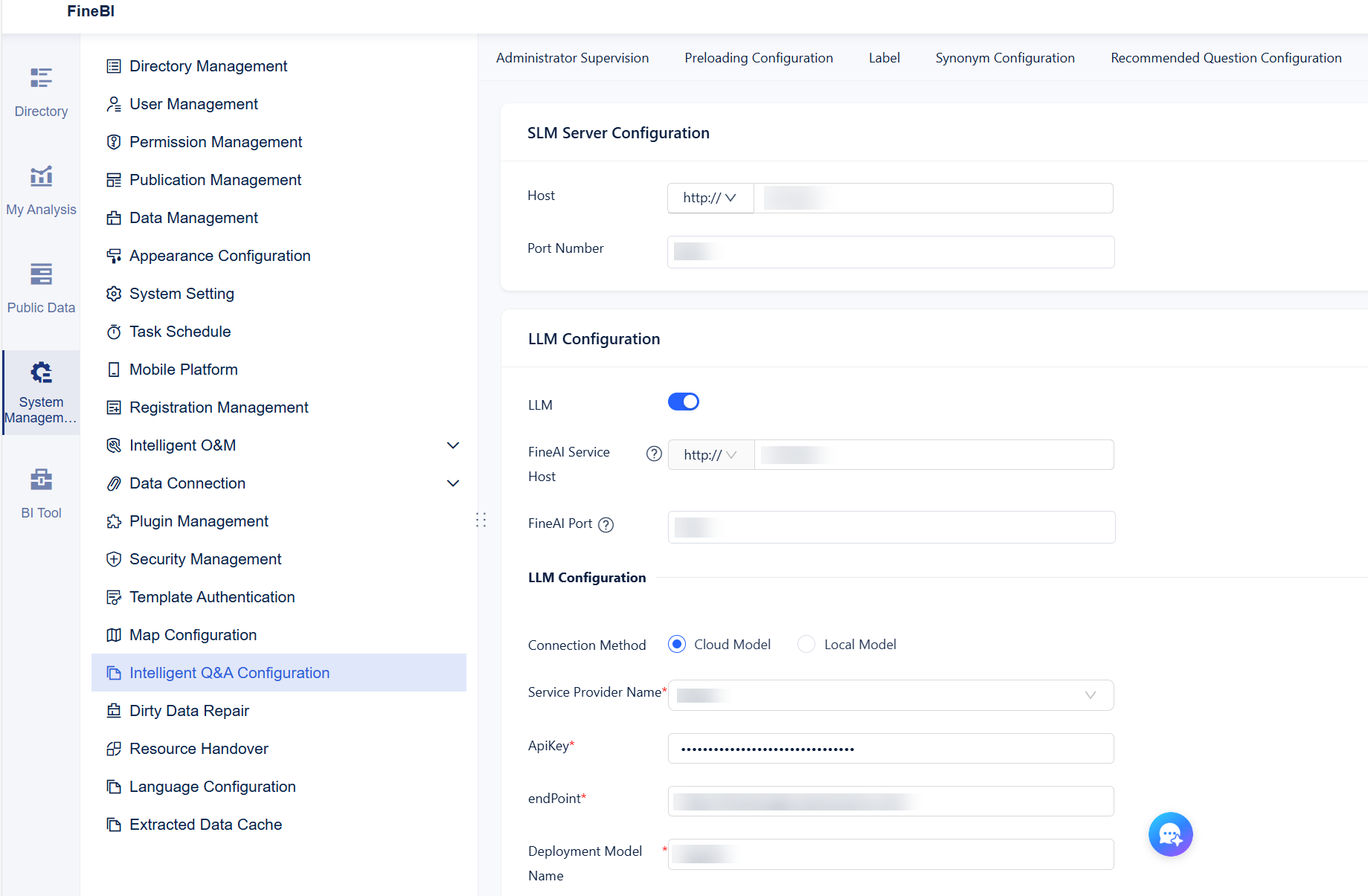The image size is (1368, 896).
Task: Toggle the LLM switch on or off
Action: pyautogui.click(x=683, y=402)
